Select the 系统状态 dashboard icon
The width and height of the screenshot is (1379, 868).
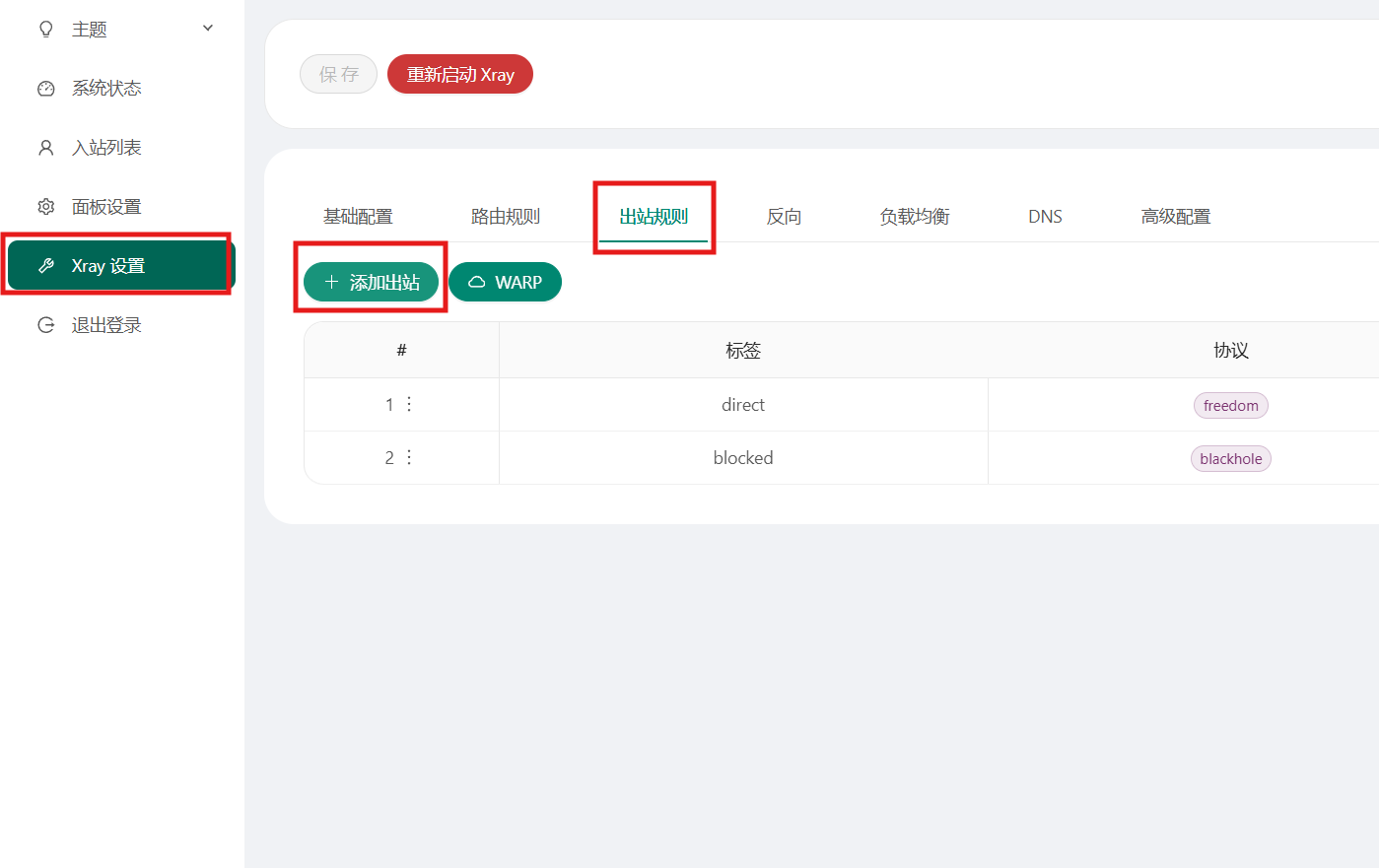coord(45,88)
